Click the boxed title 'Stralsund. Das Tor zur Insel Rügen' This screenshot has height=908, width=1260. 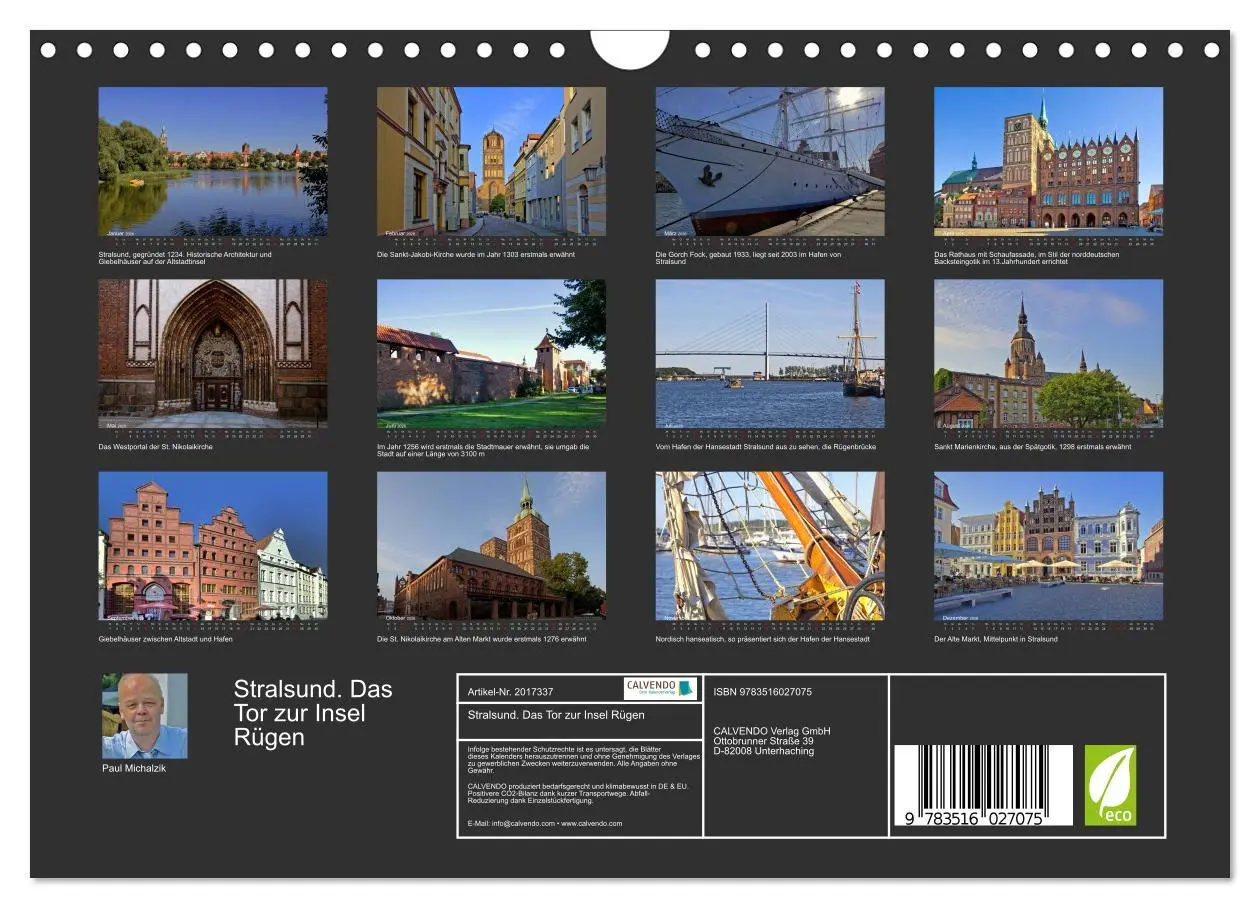pyautogui.click(x=556, y=715)
